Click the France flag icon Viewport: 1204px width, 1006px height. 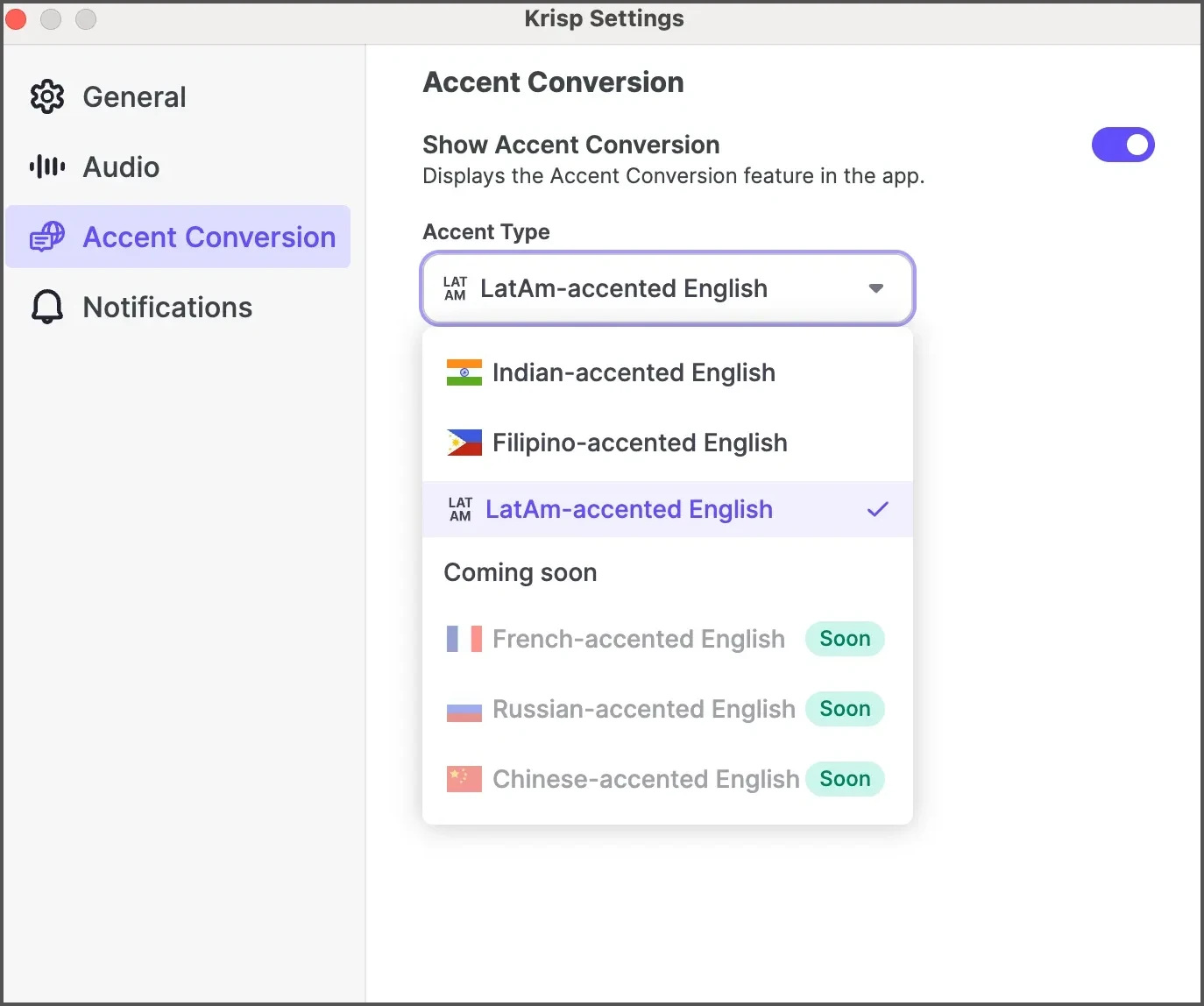(x=464, y=639)
